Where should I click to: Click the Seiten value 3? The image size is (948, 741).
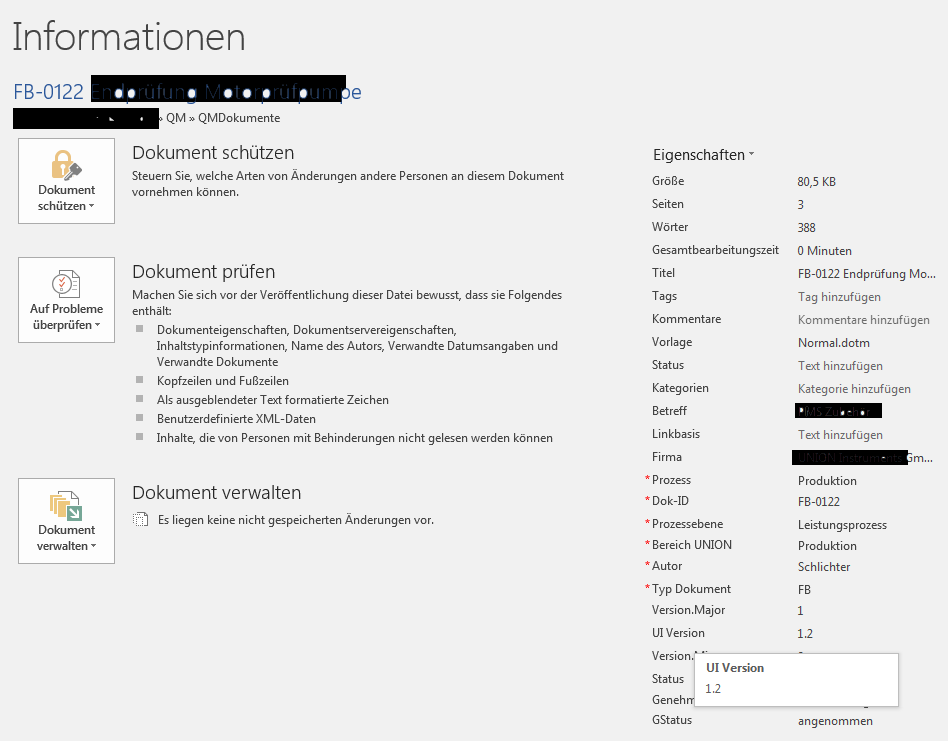(x=800, y=205)
